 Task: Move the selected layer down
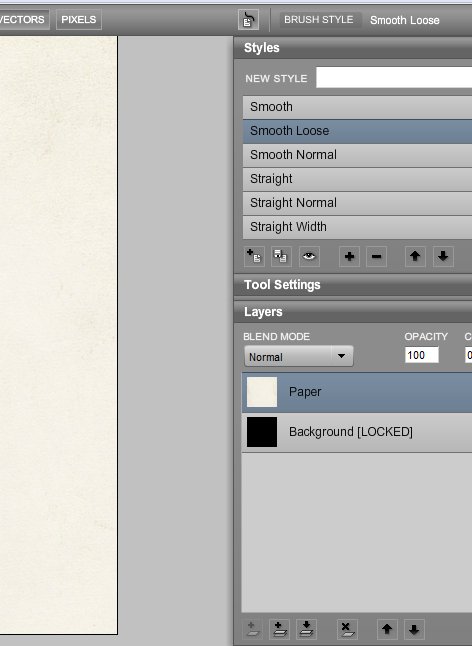click(414, 629)
